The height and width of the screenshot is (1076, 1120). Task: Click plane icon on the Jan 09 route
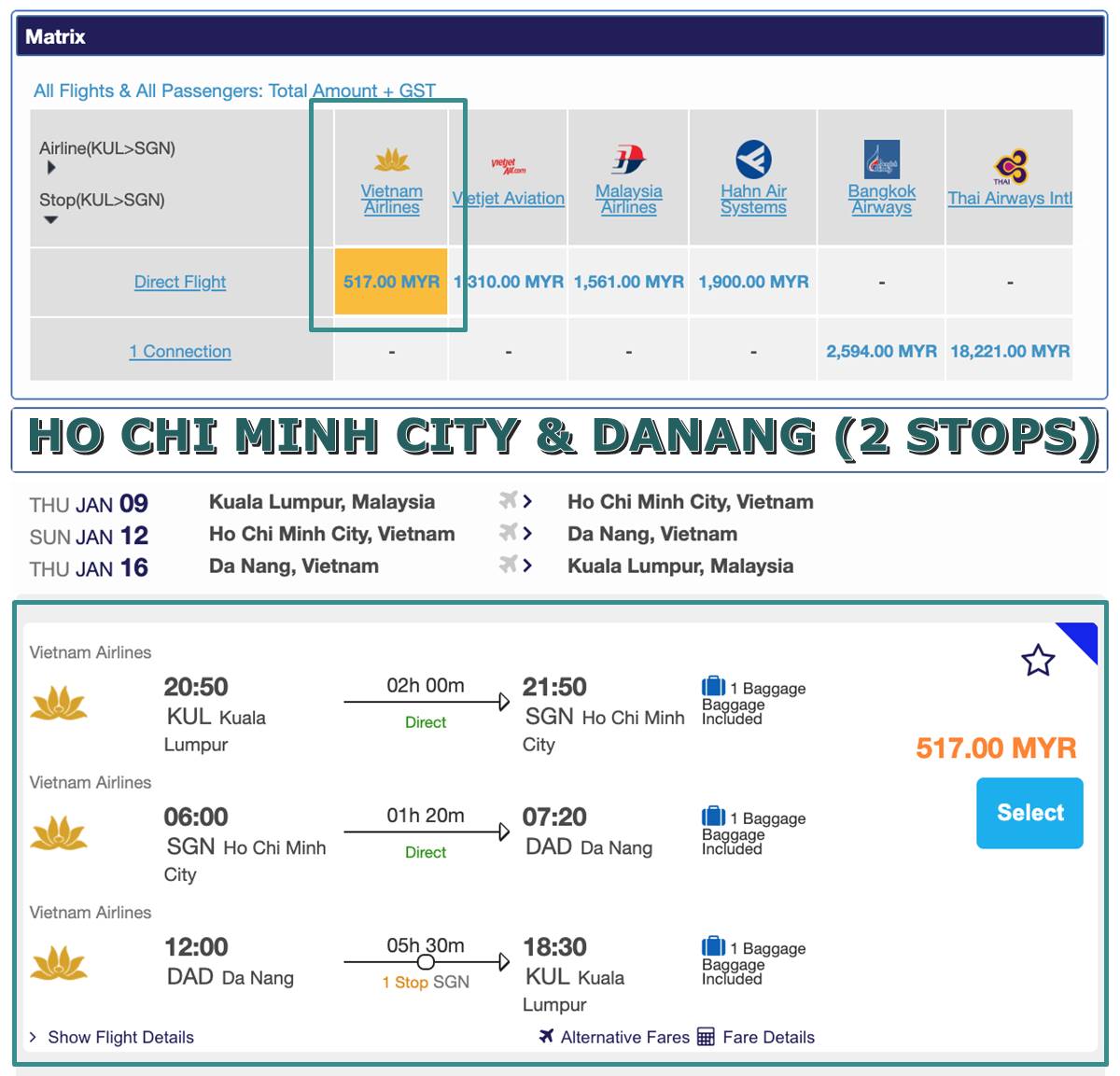pos(509,500)
